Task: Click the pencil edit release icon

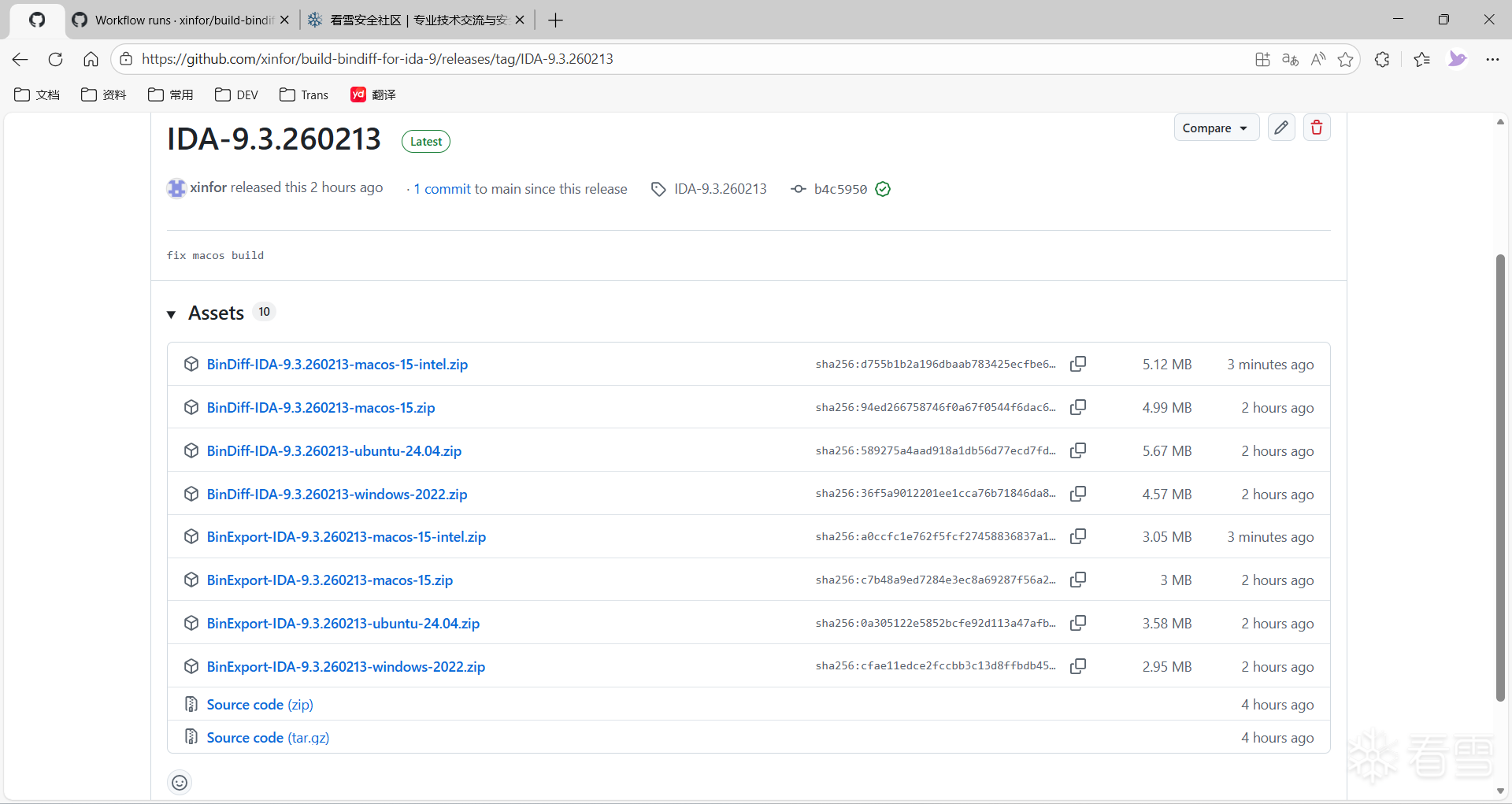Action: [1281, 128]
